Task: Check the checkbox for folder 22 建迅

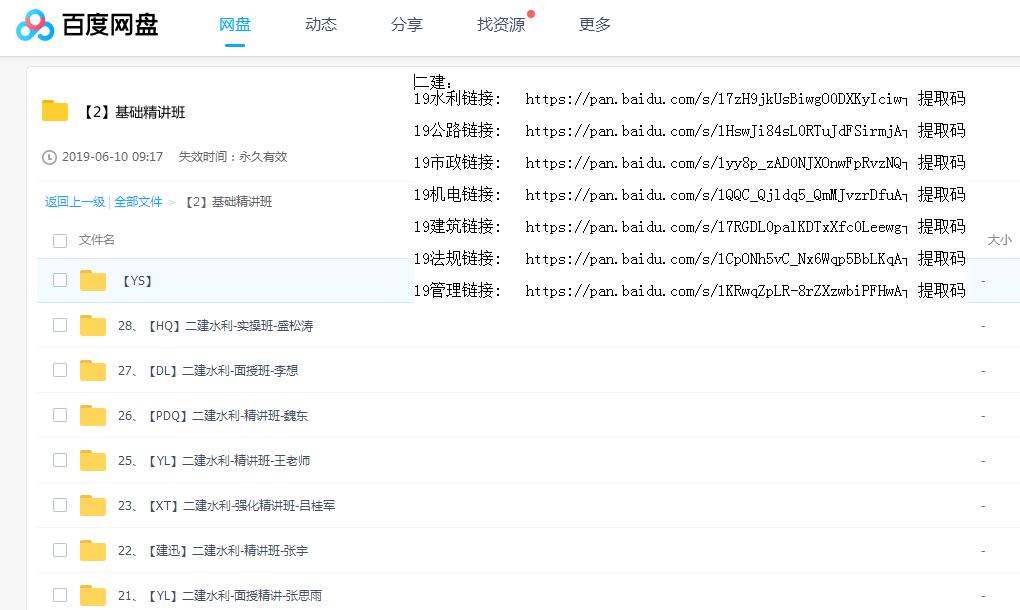Action: (x=60, y=551)
